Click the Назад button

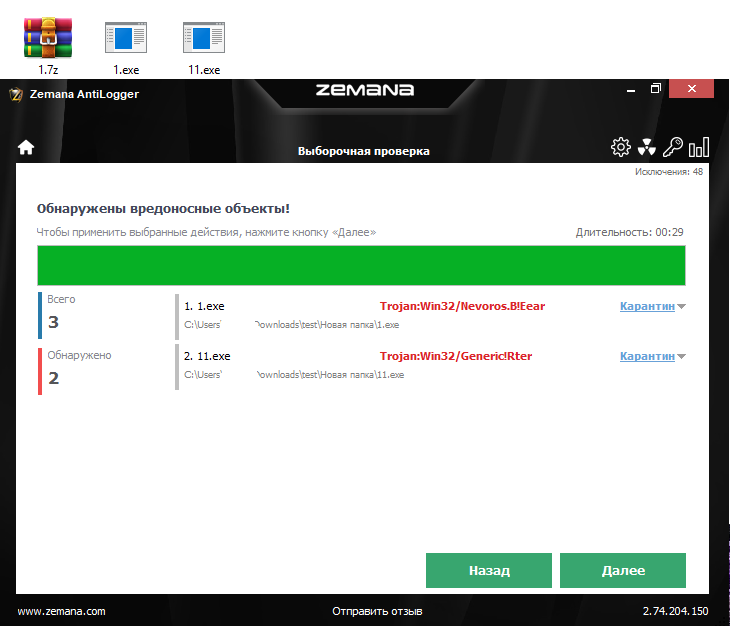[x=489, y=570]
